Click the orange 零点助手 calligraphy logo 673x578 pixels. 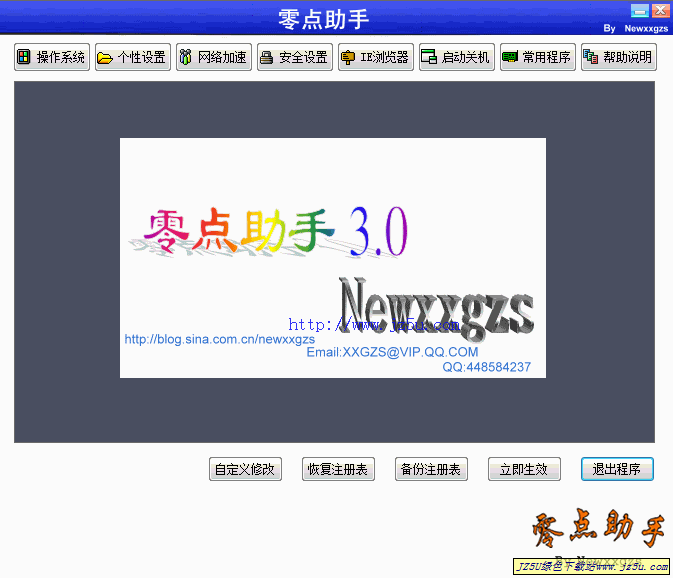597,530
